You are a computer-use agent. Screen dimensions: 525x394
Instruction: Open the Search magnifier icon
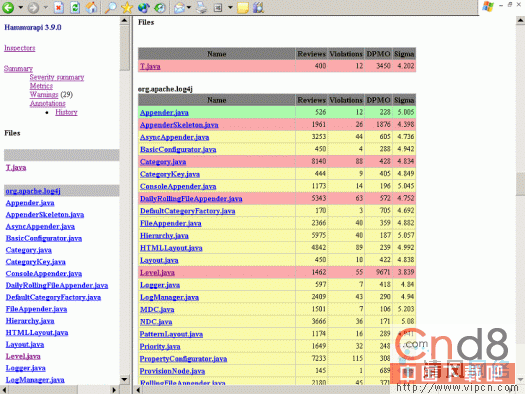click(x=110, y=7)
